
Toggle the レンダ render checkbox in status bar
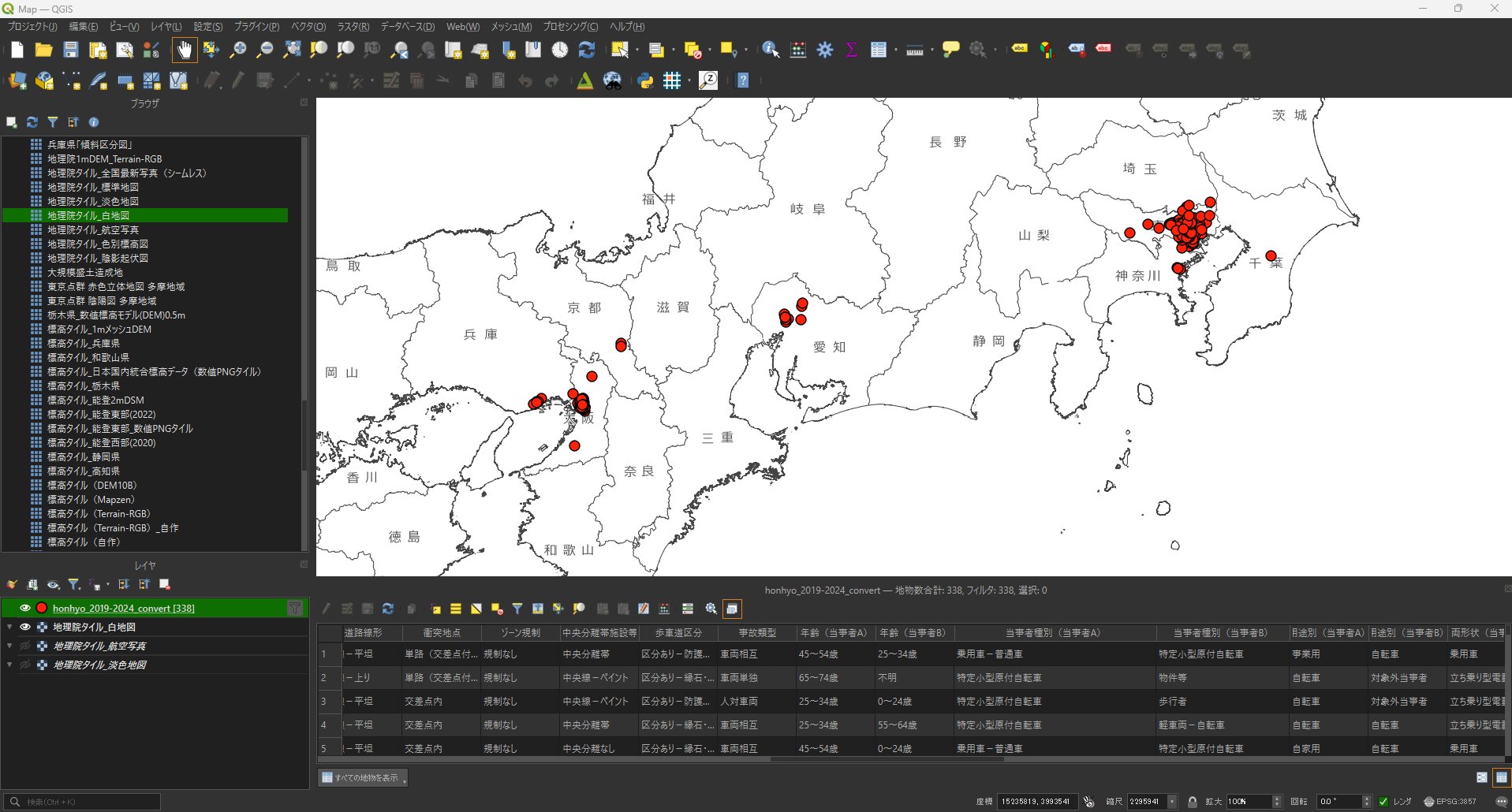1383,802
